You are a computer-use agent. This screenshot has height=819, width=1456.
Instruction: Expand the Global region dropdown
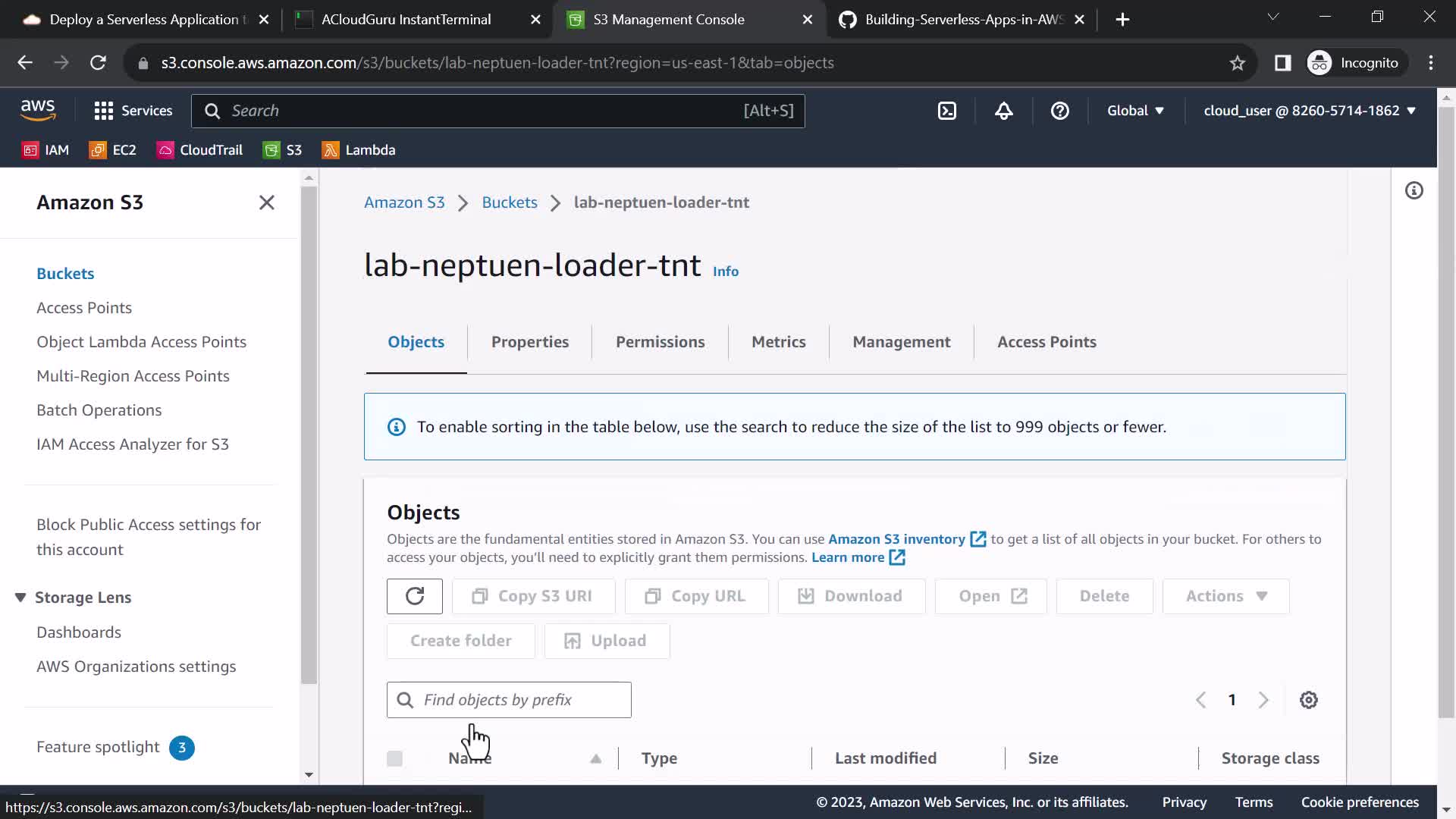[1134, 111]
